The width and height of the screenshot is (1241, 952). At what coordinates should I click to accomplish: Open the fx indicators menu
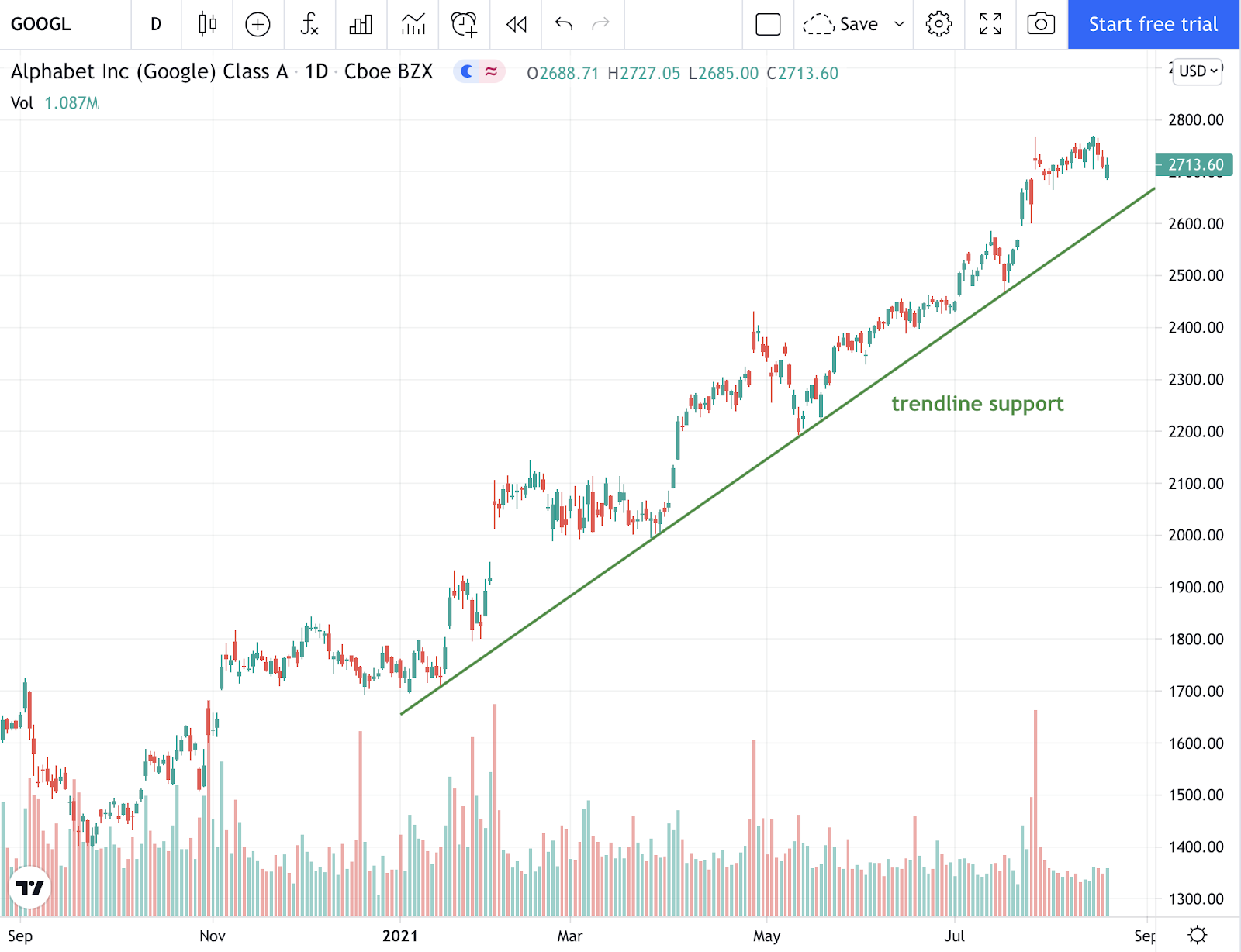[309, 24]
